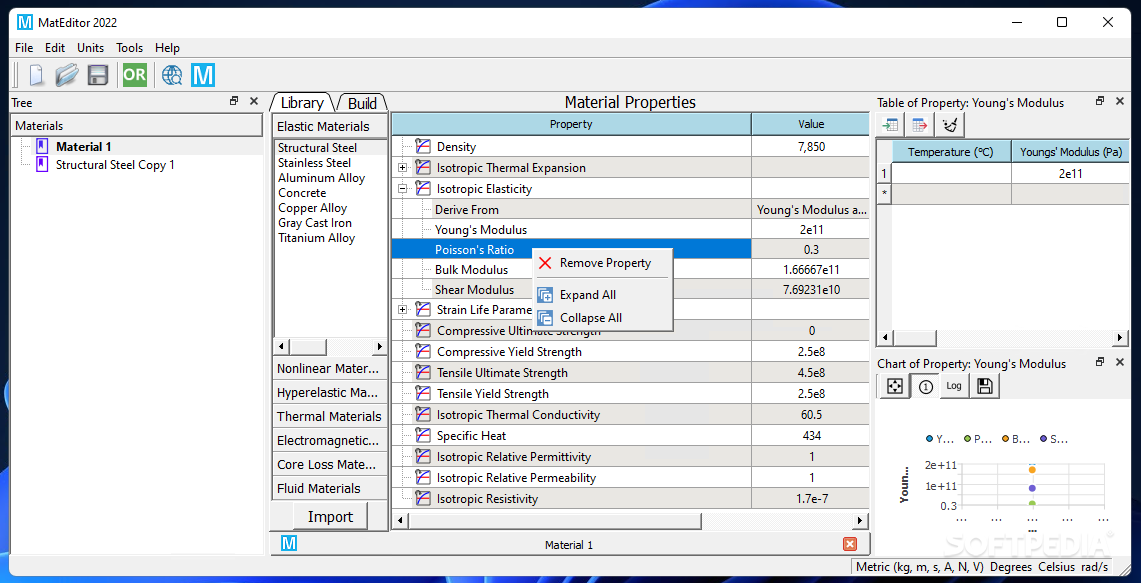The height and width of the screenshot is (583, 1141).
Task: Close the Tree panel
Action: click(x=253, y=102)
